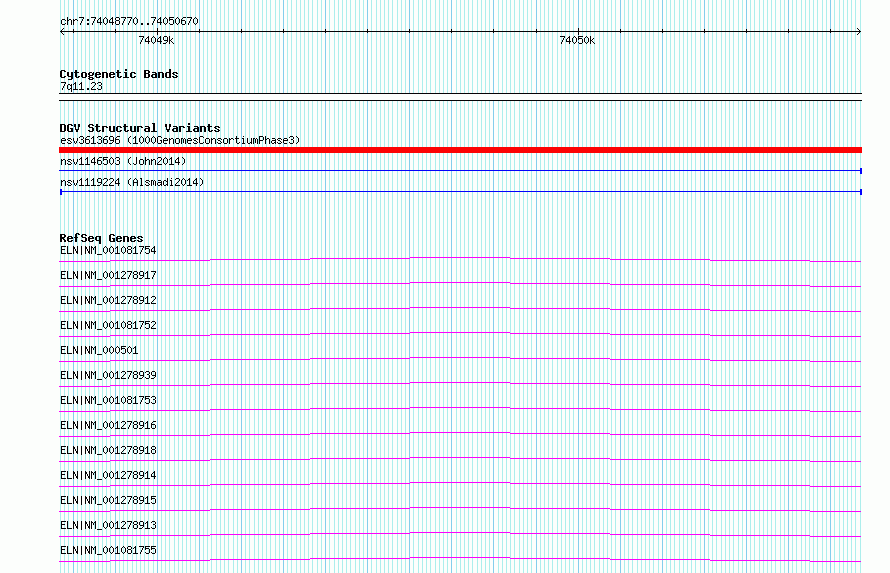890x573 pixels.
Task: Click the 74050k ruler tick label
Action: 577,40
